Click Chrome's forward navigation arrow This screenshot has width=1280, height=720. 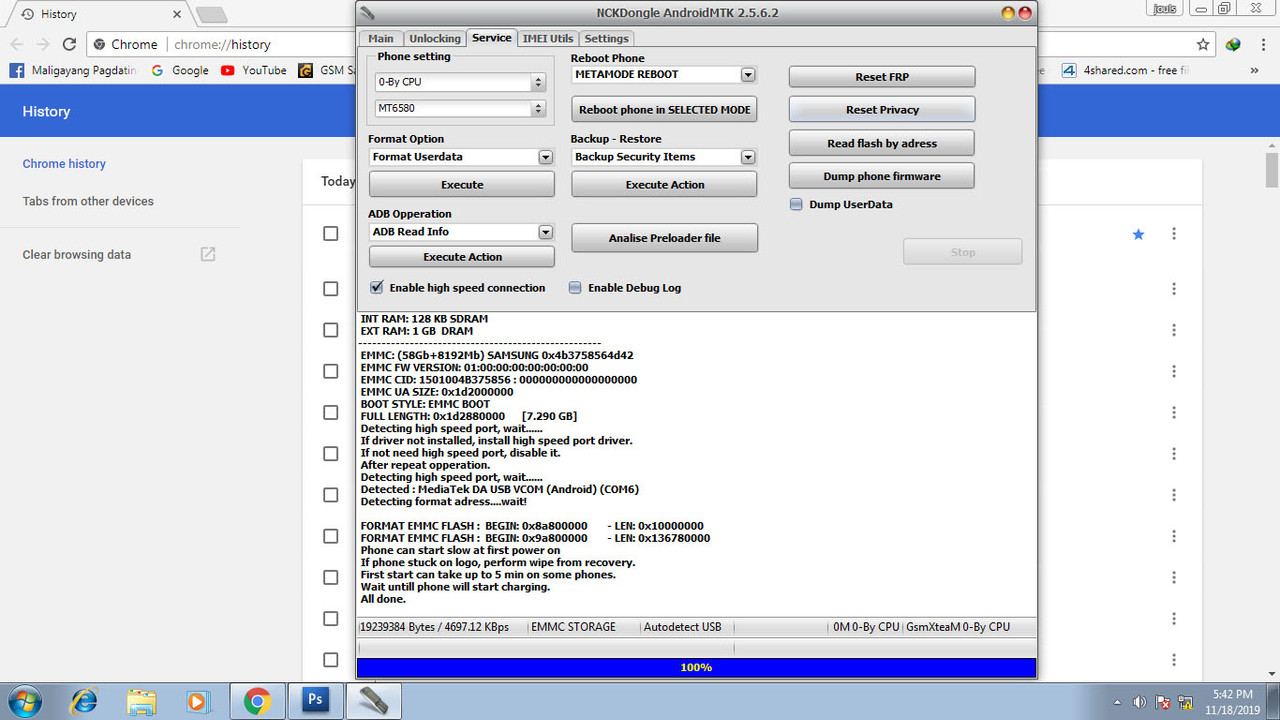(x=43, y=44)
